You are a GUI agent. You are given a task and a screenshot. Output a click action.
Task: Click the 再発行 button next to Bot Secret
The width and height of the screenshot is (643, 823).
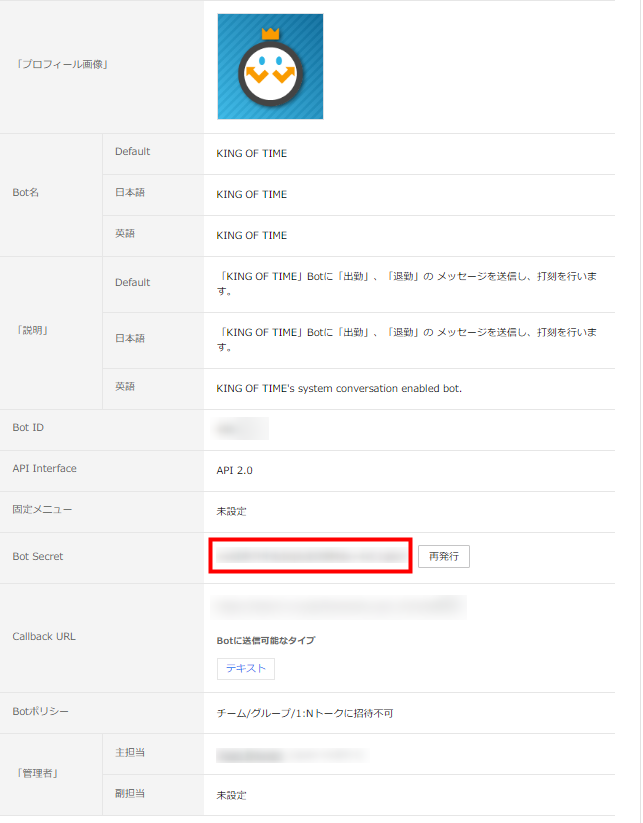444,556
